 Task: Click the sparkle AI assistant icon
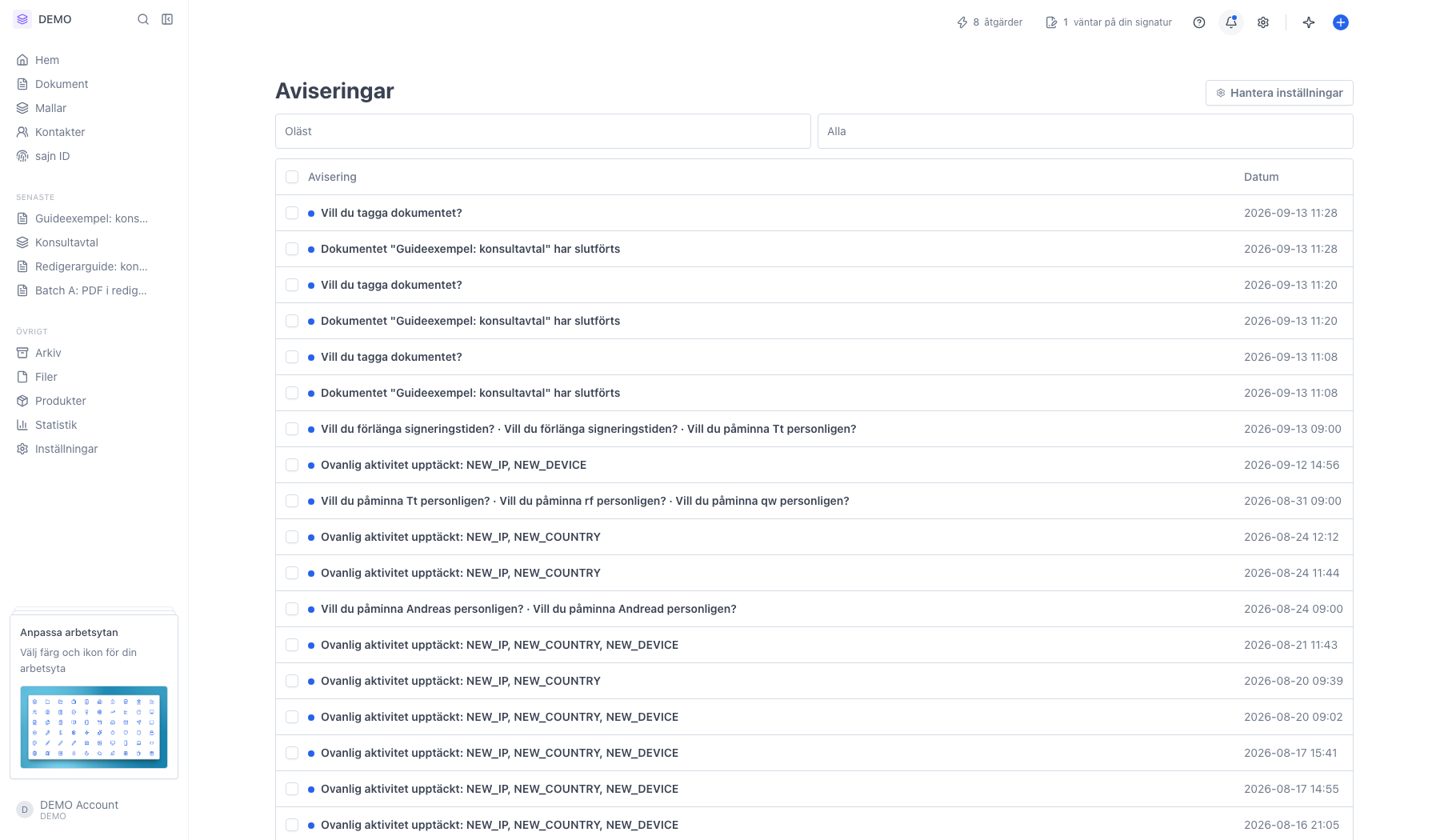coord(1309,22)
